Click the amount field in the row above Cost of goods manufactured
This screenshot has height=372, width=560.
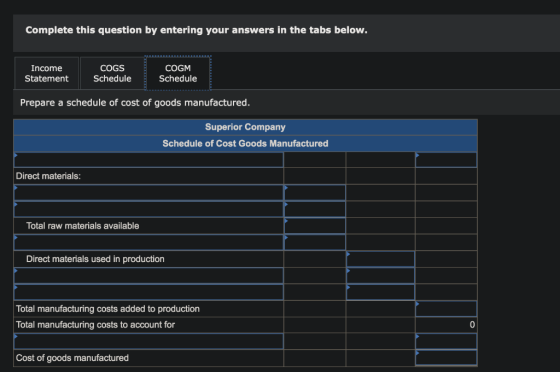(x=446, y=341)
